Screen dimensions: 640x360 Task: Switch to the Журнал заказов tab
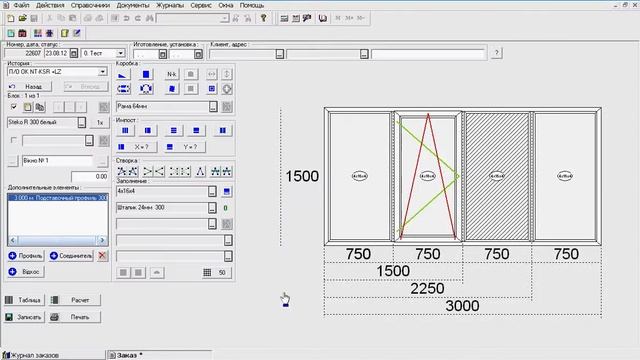[53, 355]
